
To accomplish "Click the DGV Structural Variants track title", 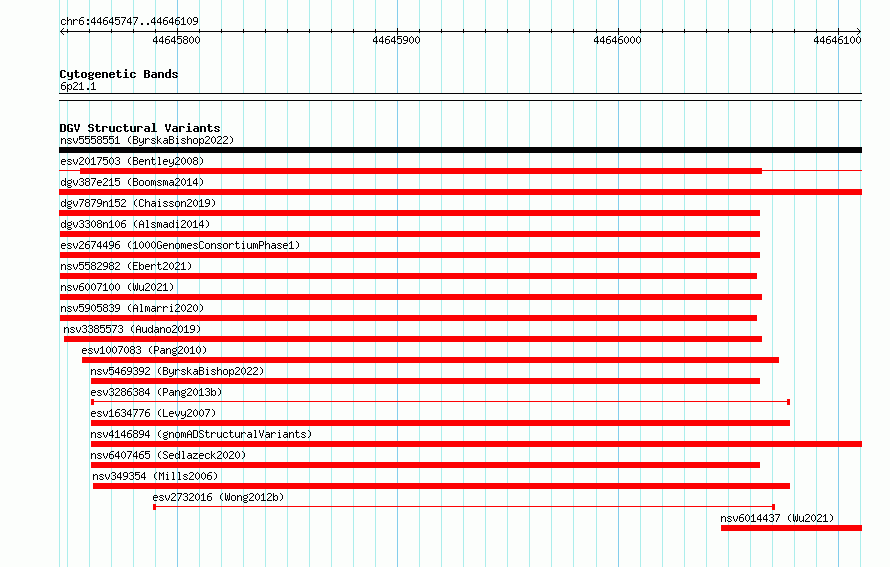I will click(140, 128).
